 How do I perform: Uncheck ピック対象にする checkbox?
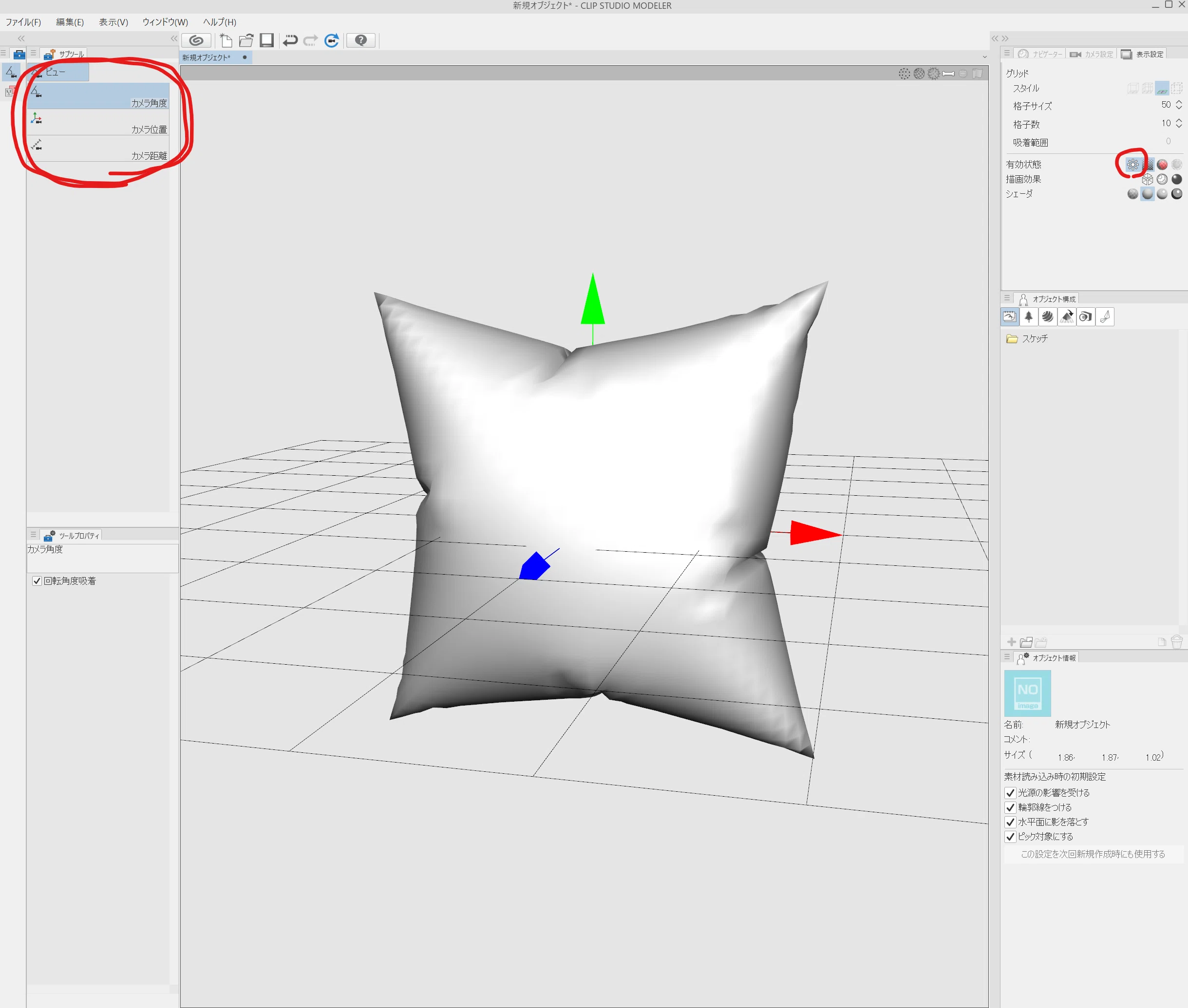point(1010,837)
